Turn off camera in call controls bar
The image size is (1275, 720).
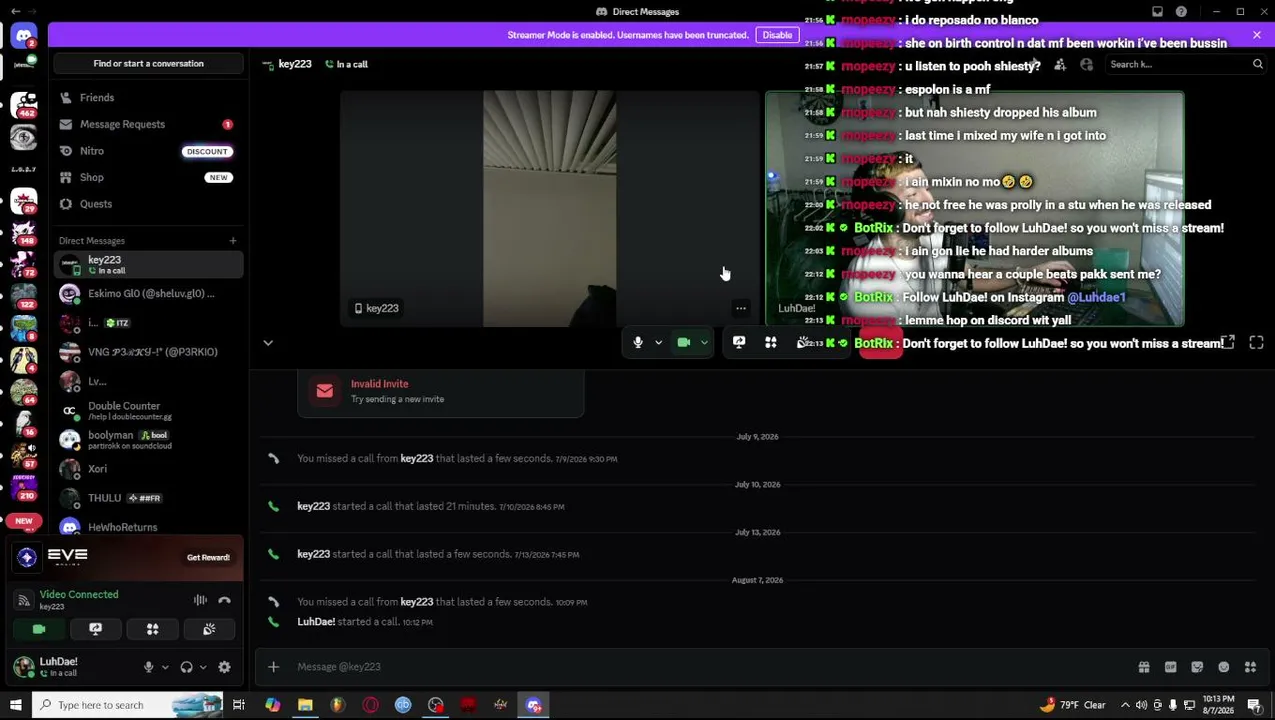click(x=684, y=343)
